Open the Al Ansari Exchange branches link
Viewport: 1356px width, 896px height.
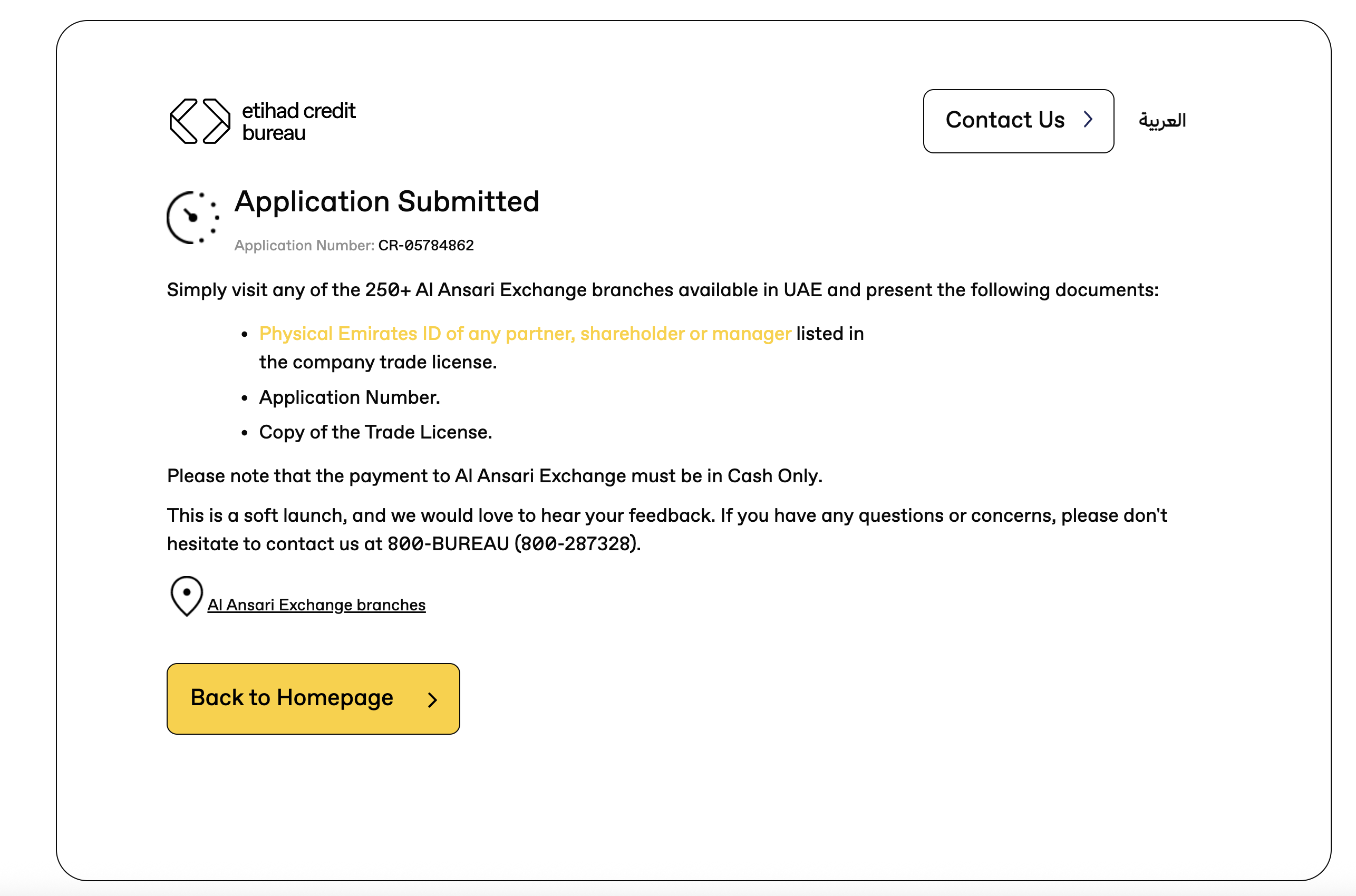coord(316,605)
